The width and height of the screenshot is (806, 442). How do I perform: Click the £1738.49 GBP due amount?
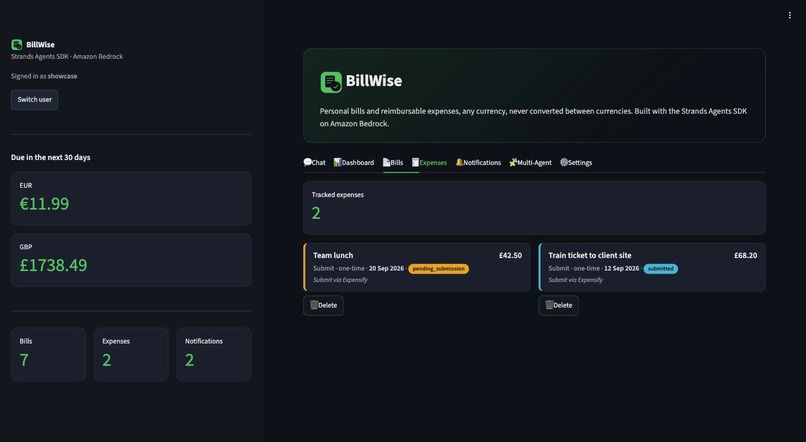[53, 265]
